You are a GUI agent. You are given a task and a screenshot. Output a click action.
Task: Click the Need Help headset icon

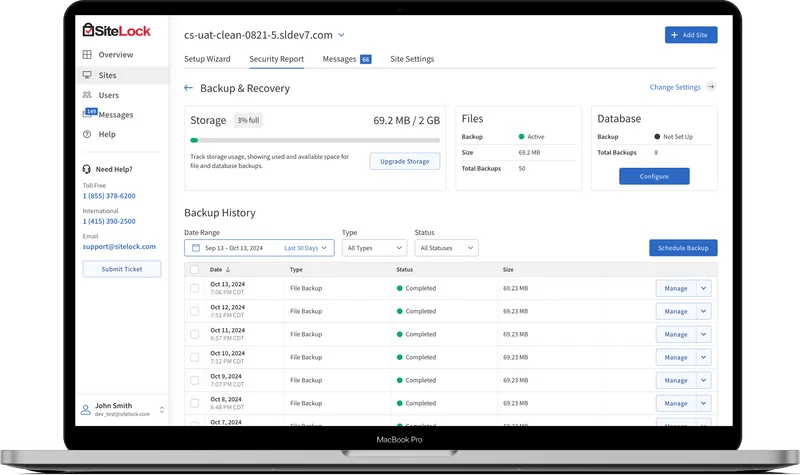point(87,169)
